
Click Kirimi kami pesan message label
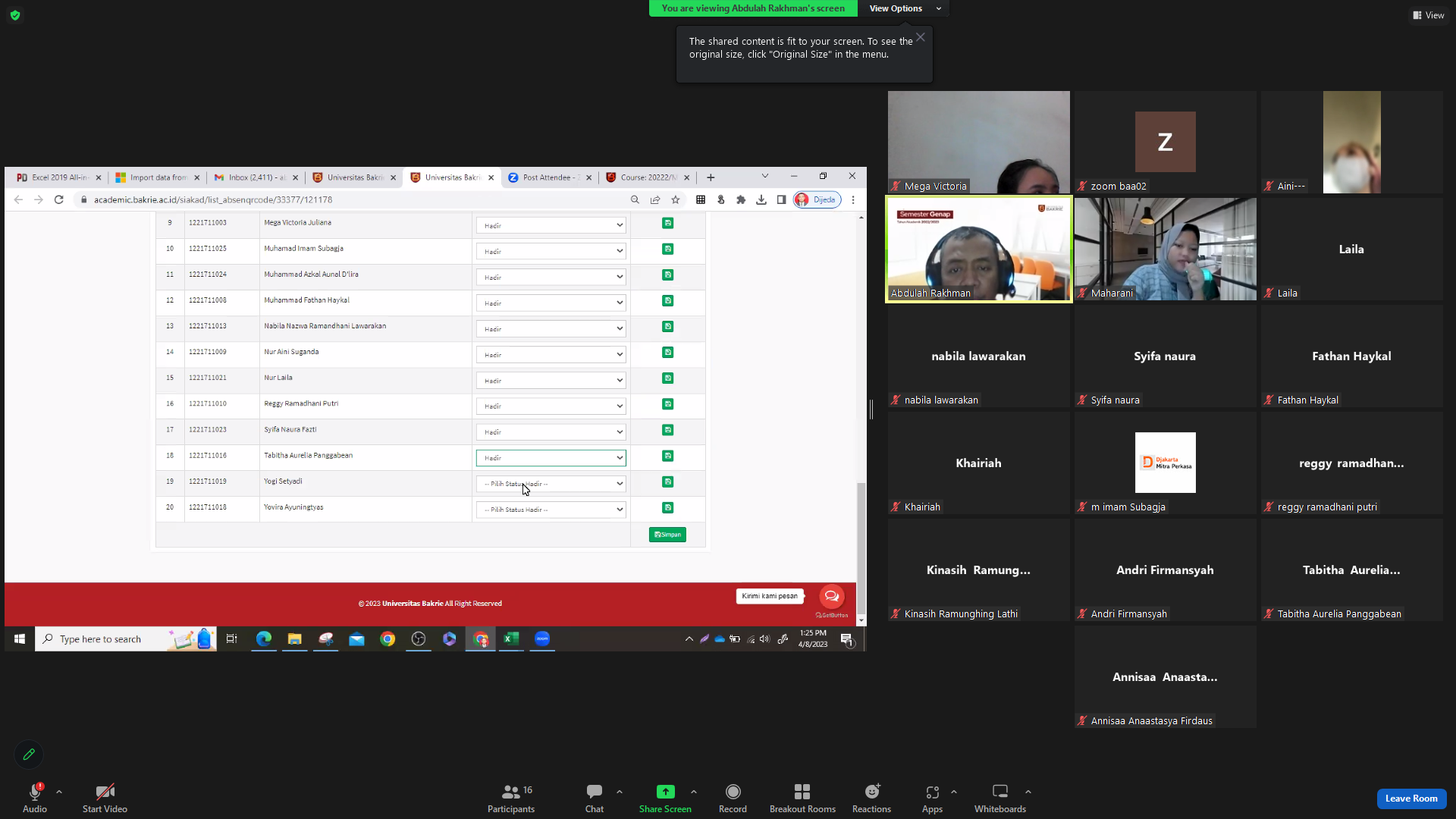click(770, 596)
